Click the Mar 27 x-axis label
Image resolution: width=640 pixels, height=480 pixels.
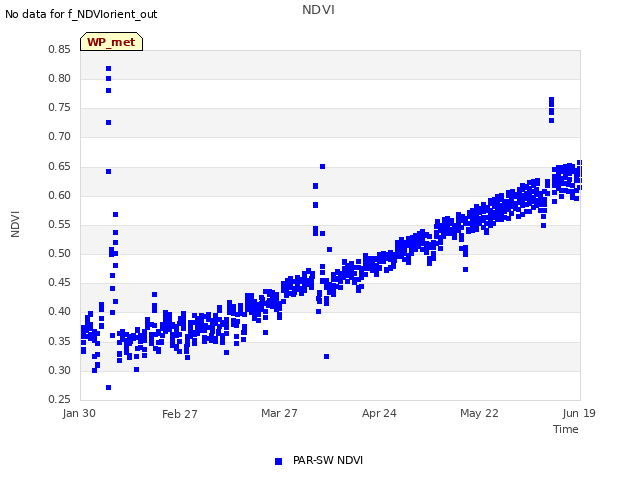(279, 413)
